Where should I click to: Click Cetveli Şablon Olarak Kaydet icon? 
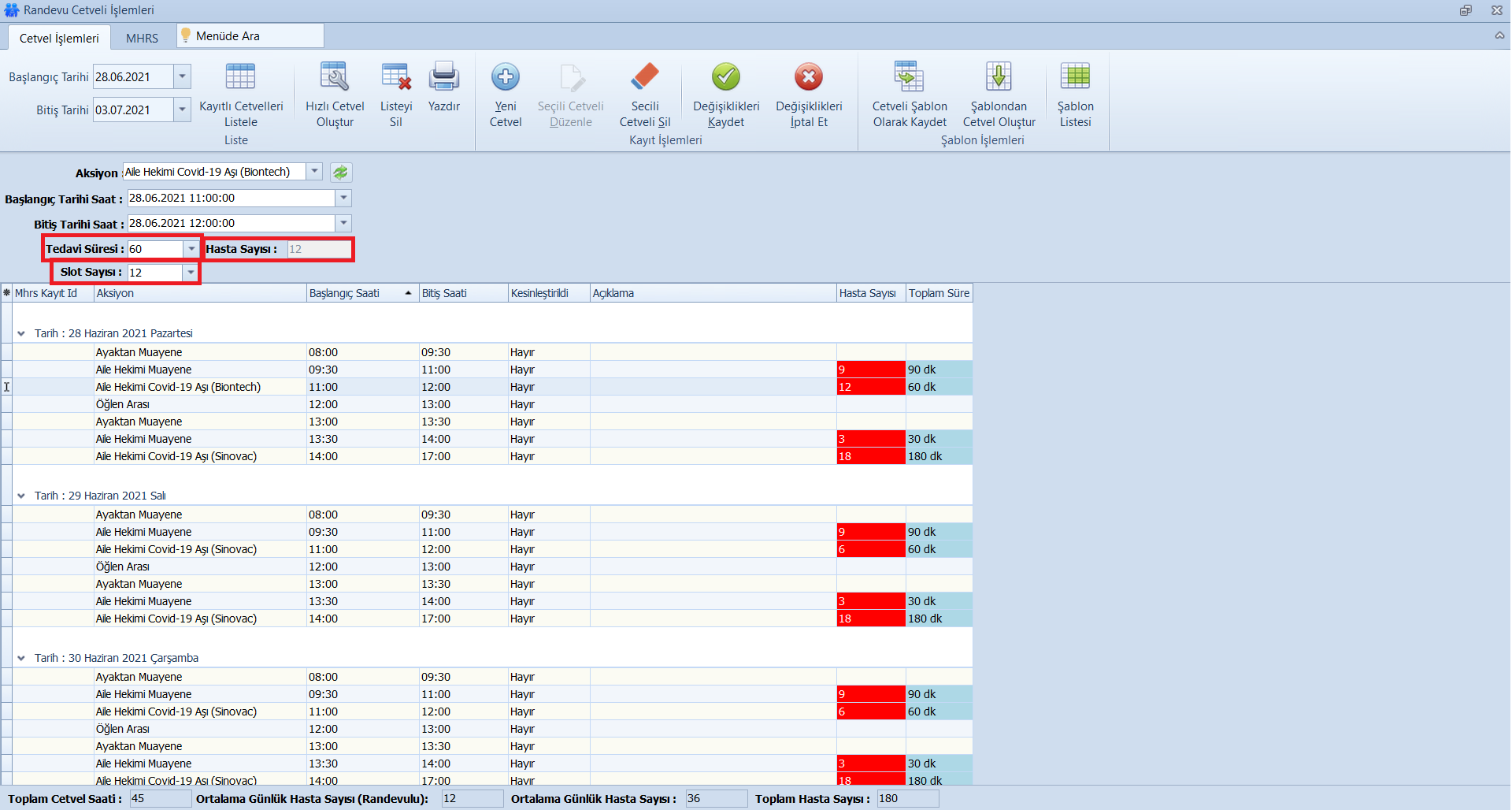(x=910, y=77)
